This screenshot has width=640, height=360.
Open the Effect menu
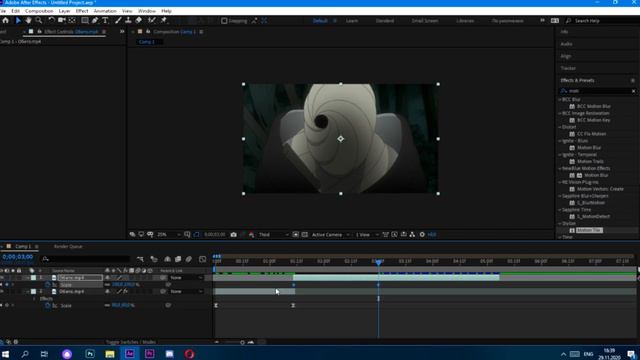pyautogui.click(x=82, y=11)
